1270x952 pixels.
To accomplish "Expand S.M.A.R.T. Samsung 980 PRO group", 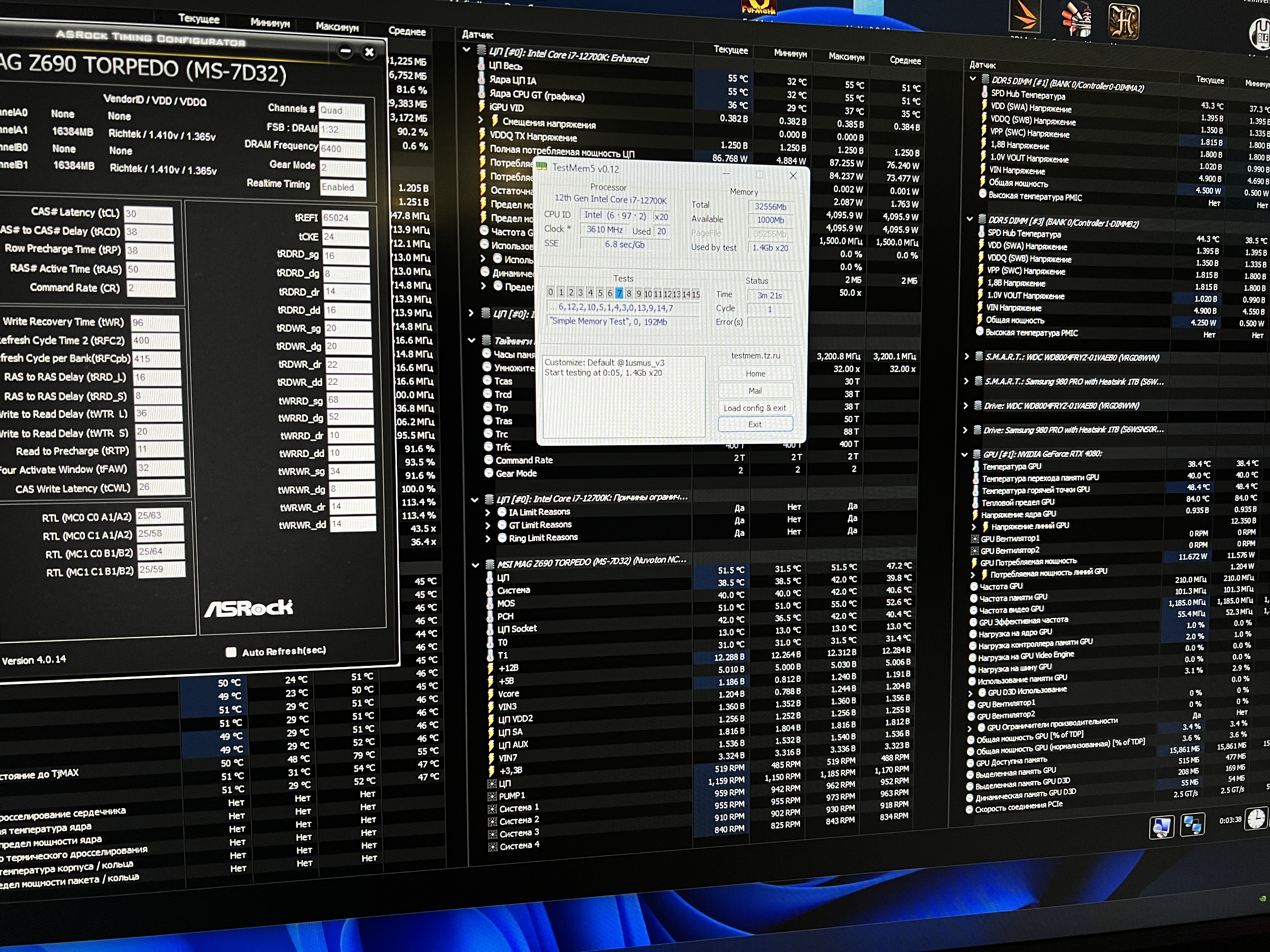I will 966,381.
